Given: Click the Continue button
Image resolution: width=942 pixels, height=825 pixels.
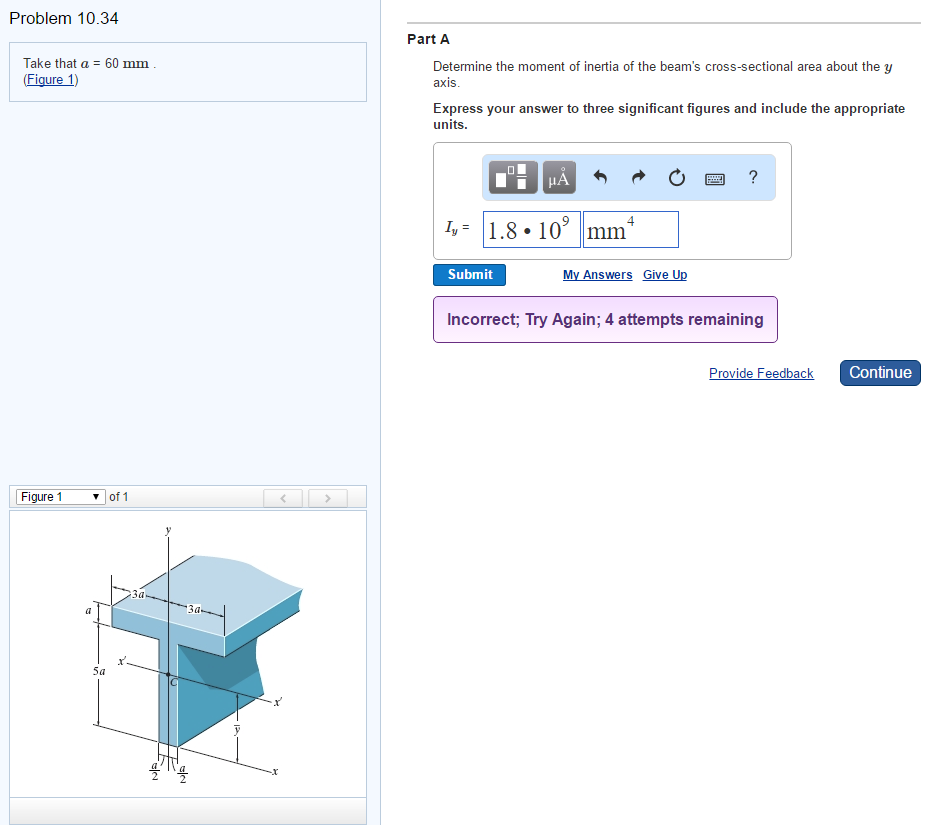Looking at the screenshot, I should [x=879, y=372].
